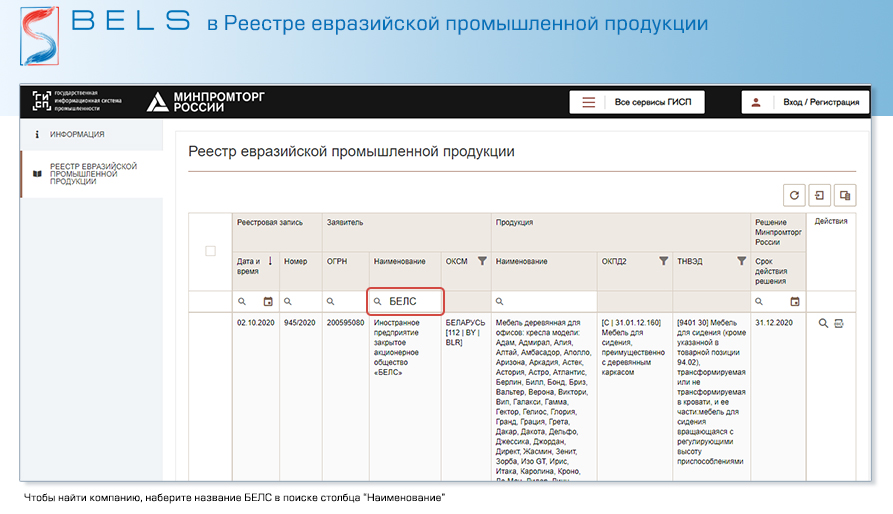This screenshot has height=514, width=893.
Task: Click the ГИСП logo icon
Action: point(40,101)
